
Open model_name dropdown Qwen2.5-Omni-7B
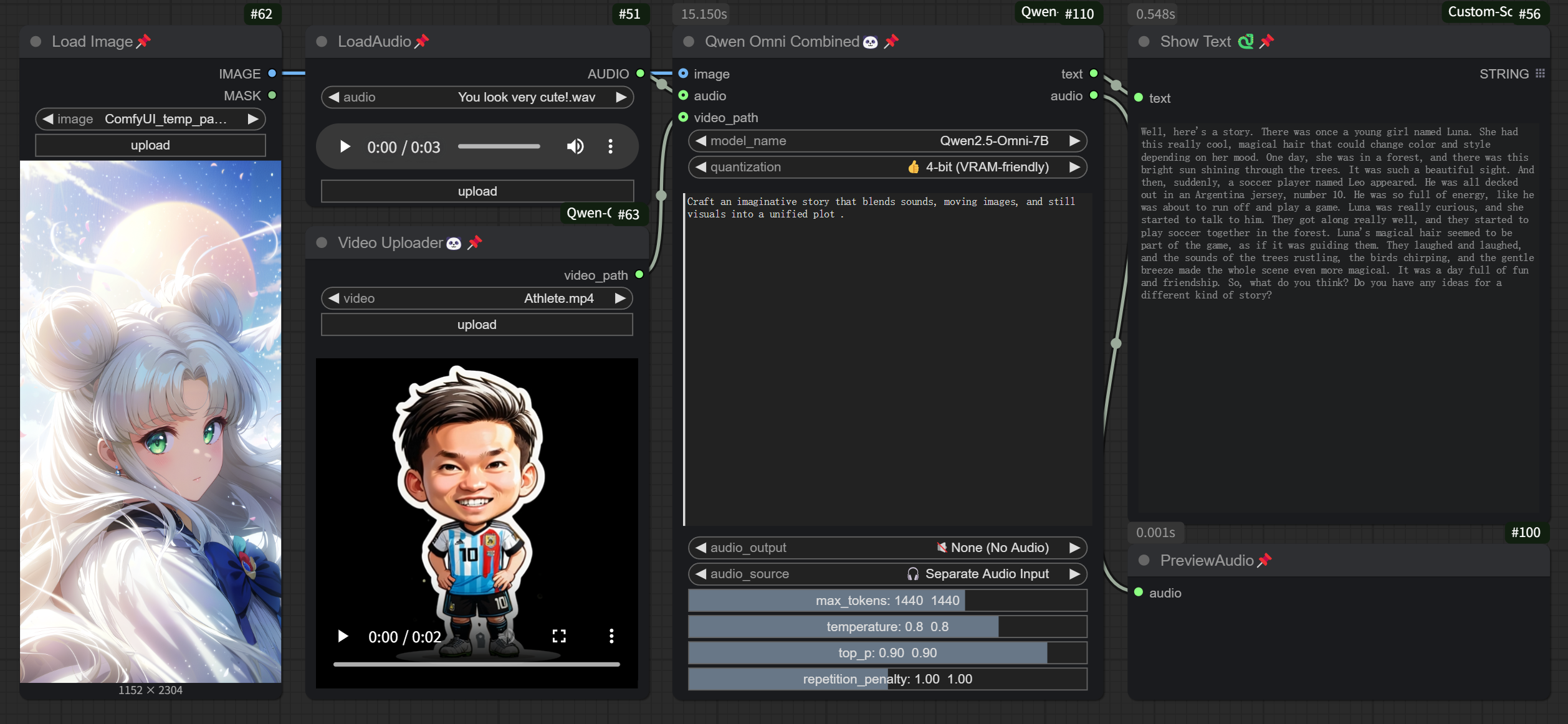click(x=887, y=141)
